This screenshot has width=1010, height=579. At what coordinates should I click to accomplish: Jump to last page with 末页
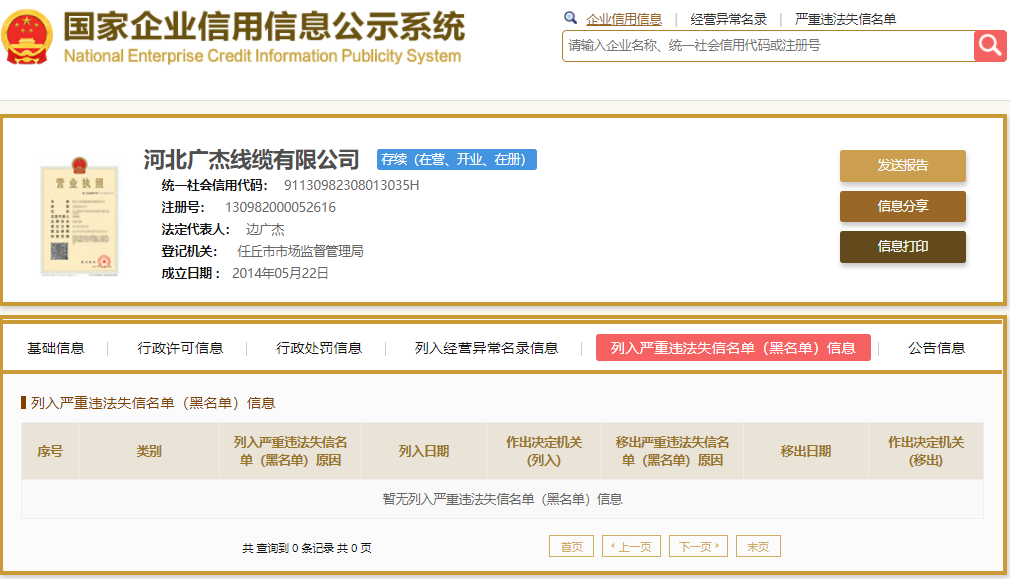pos(758,546)
